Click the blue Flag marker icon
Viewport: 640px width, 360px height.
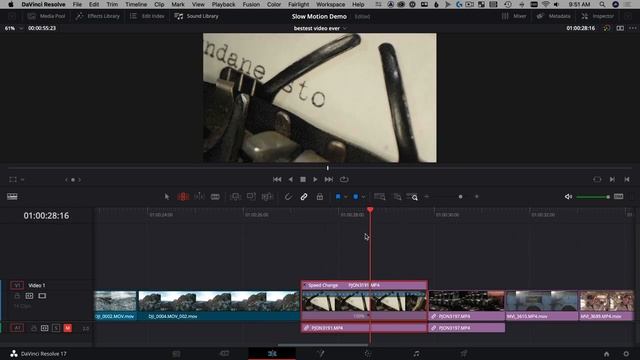tap(338, 197)
